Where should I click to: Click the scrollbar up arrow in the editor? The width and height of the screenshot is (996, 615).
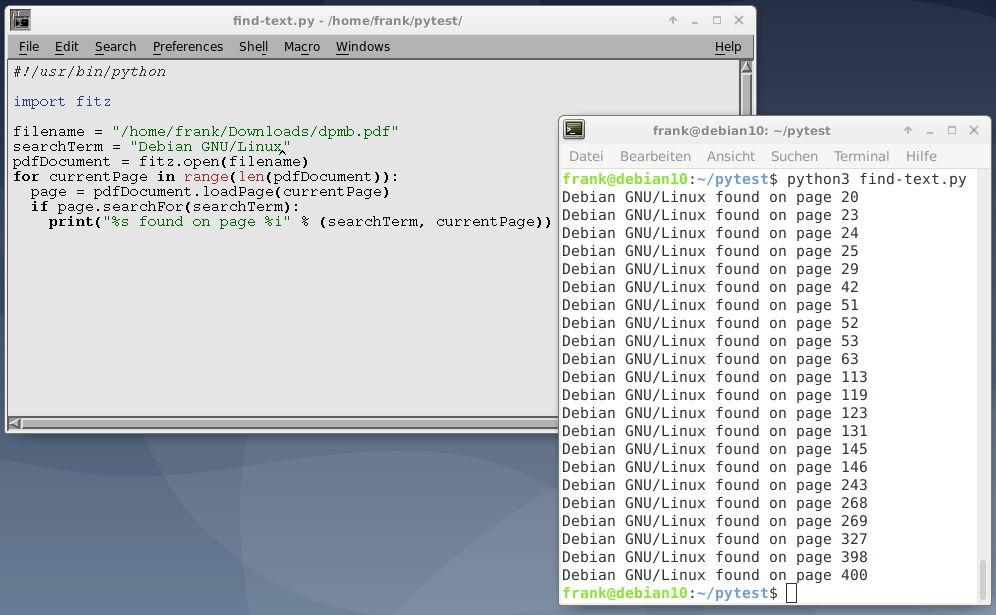(745, 67)
